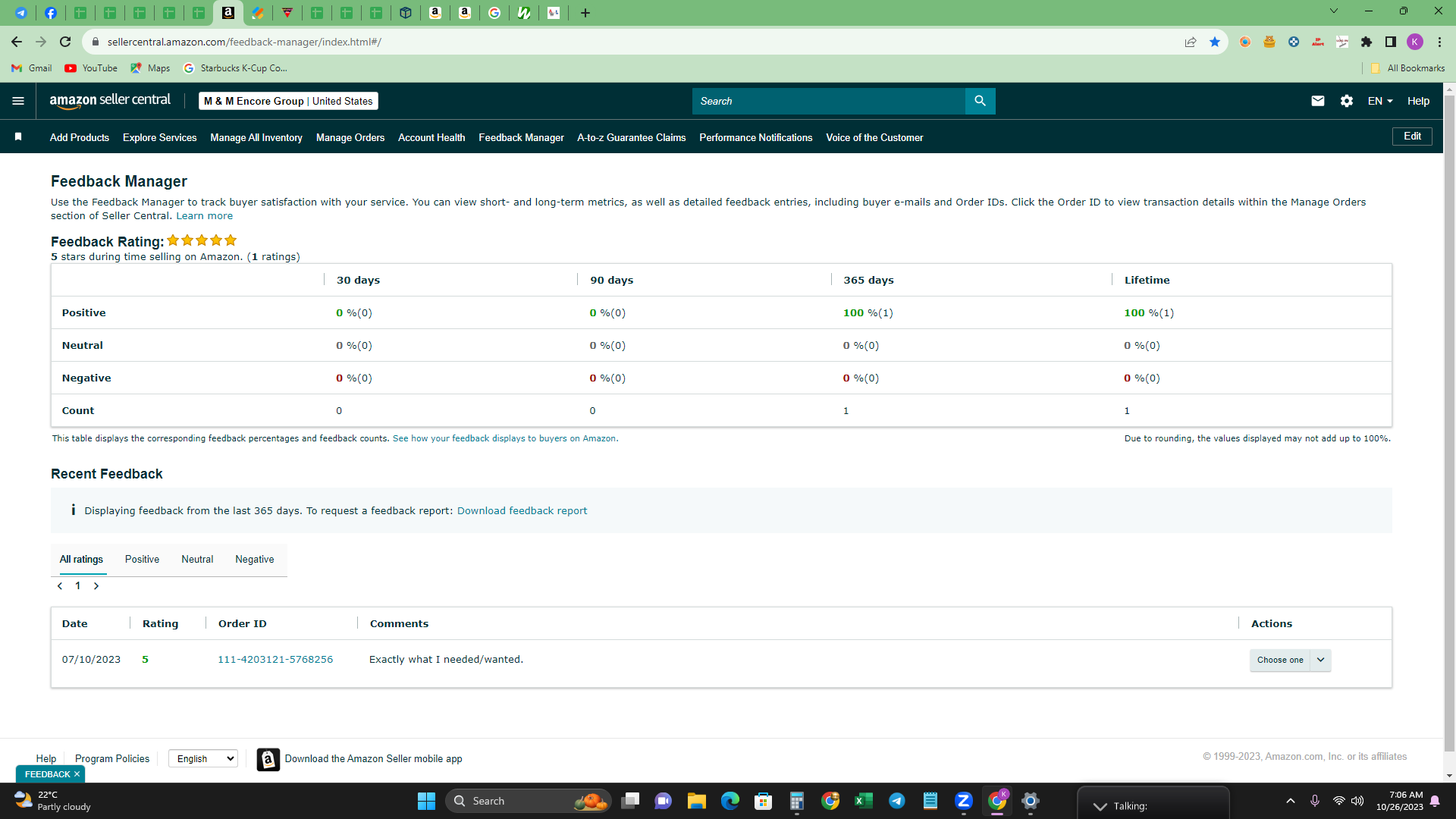Open the Chrome profile avatar K

tap(1415, 42)
